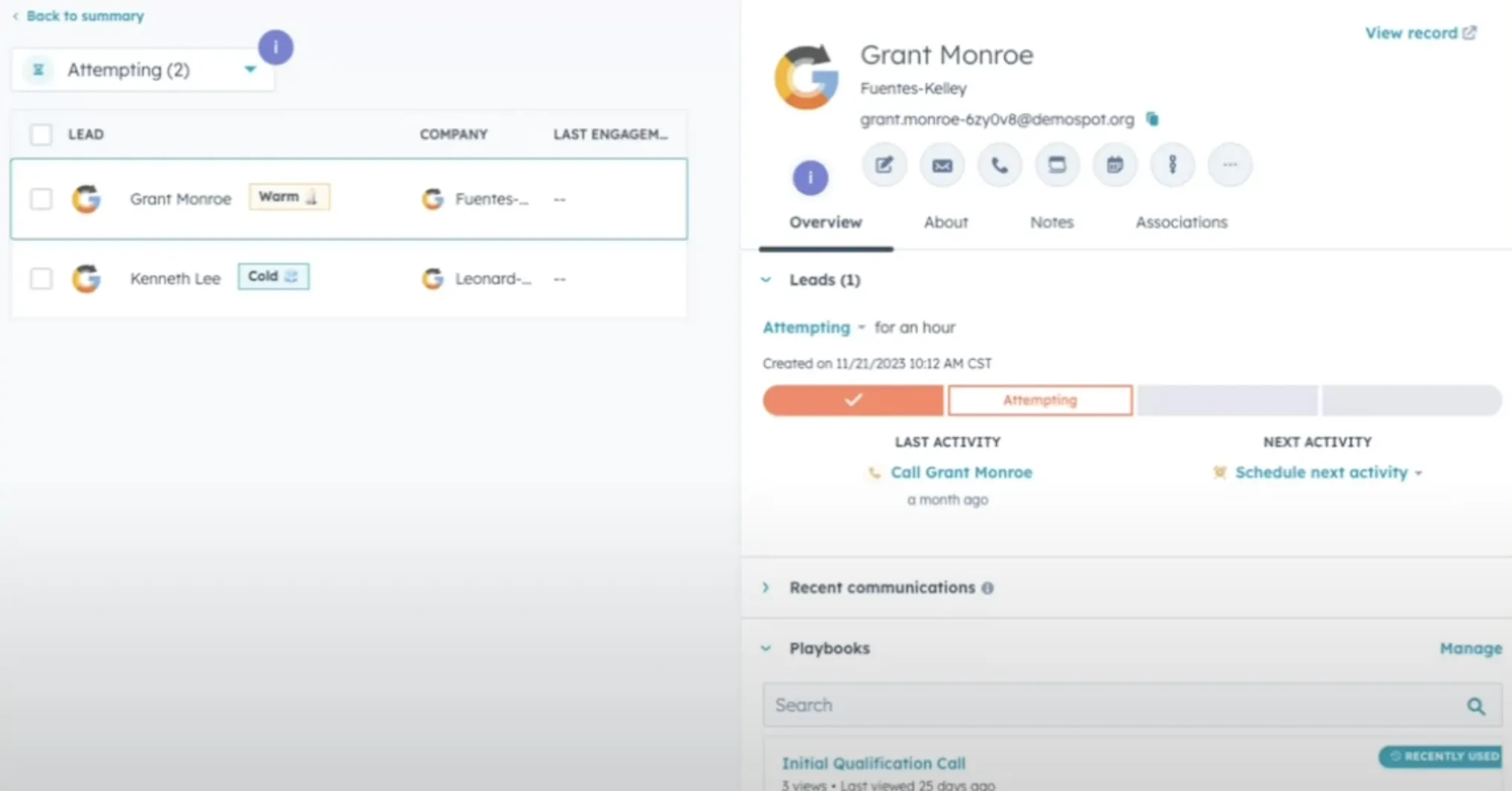Open the more actions ellipsis button

[1230, 165]
